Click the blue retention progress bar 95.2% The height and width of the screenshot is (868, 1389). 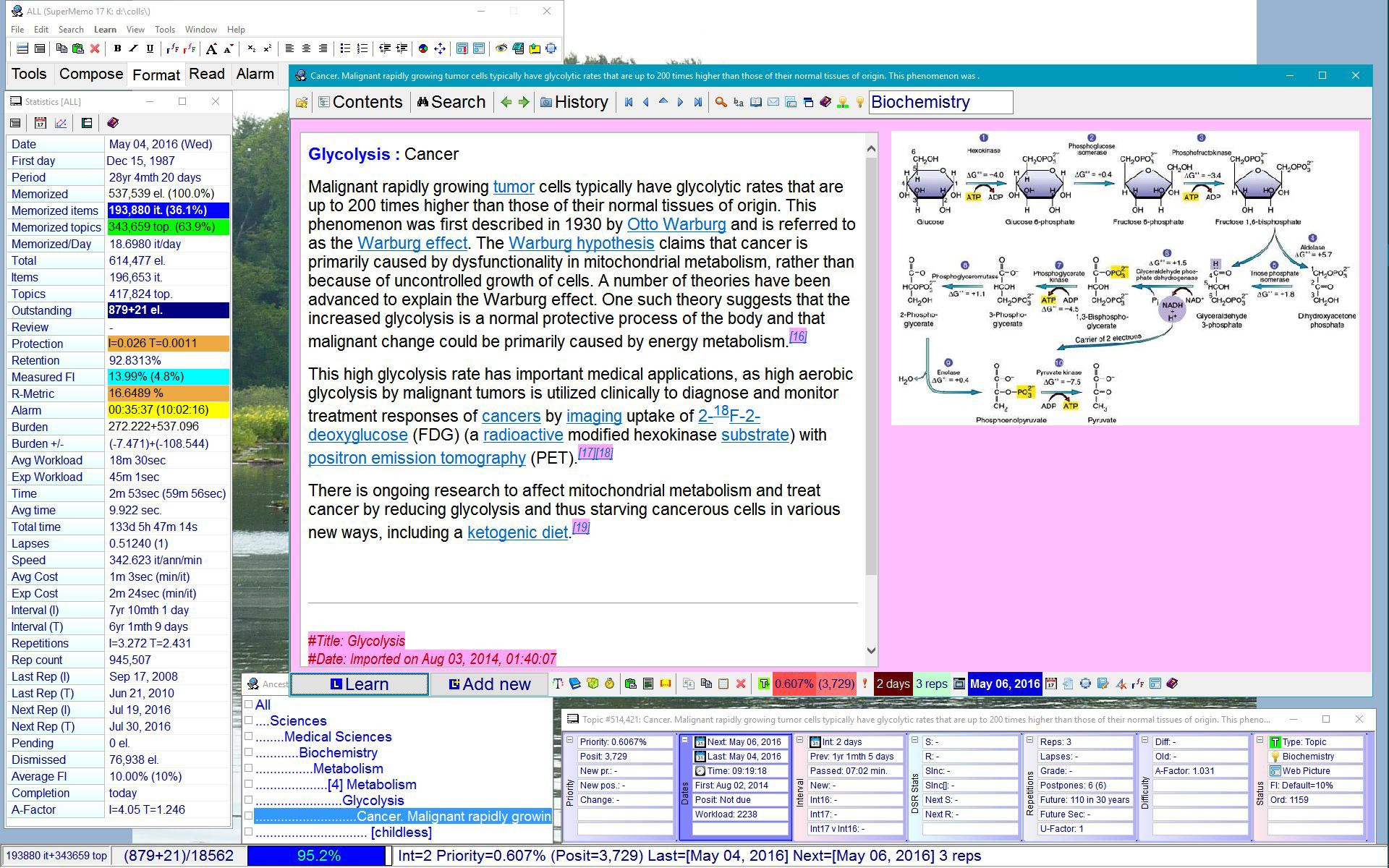318,856
